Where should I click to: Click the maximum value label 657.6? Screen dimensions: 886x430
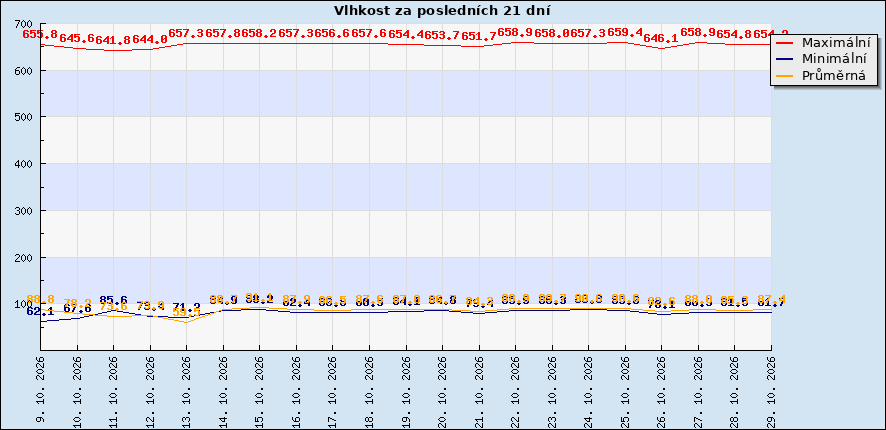370,33
